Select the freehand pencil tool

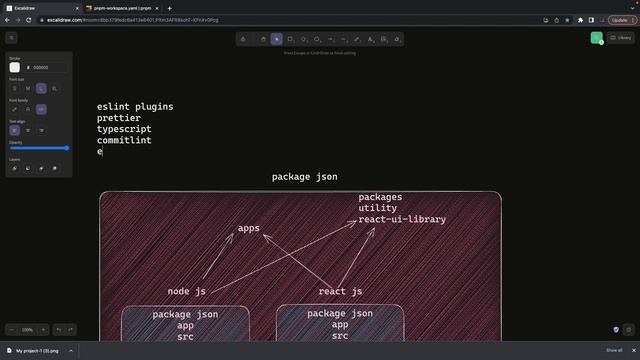click(357, 39)
